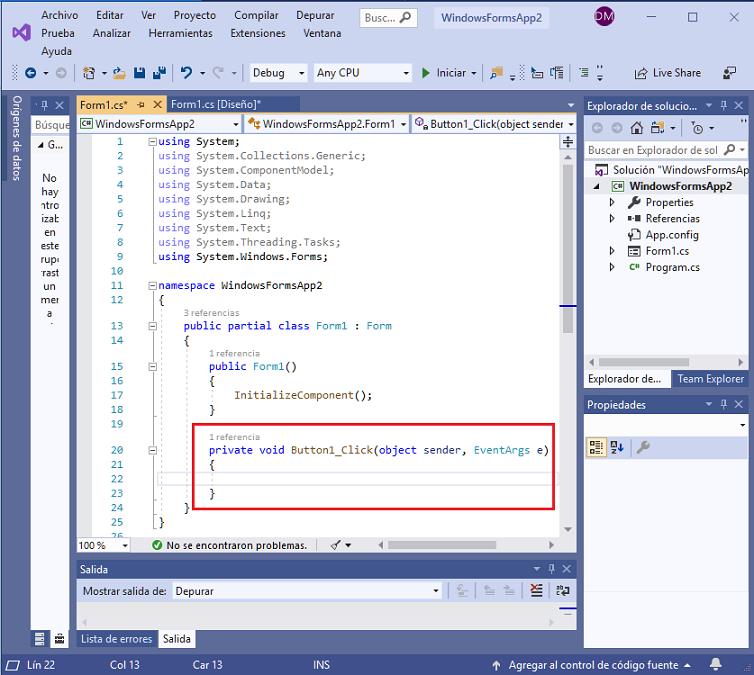
Task: Click the comment-out lines toolbar icon
Action: 537,73
